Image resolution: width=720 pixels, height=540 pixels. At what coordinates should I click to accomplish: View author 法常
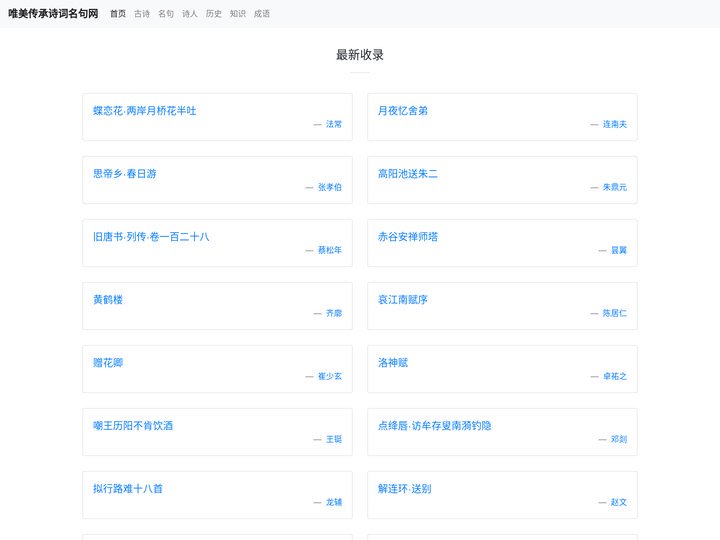(334, 124)
